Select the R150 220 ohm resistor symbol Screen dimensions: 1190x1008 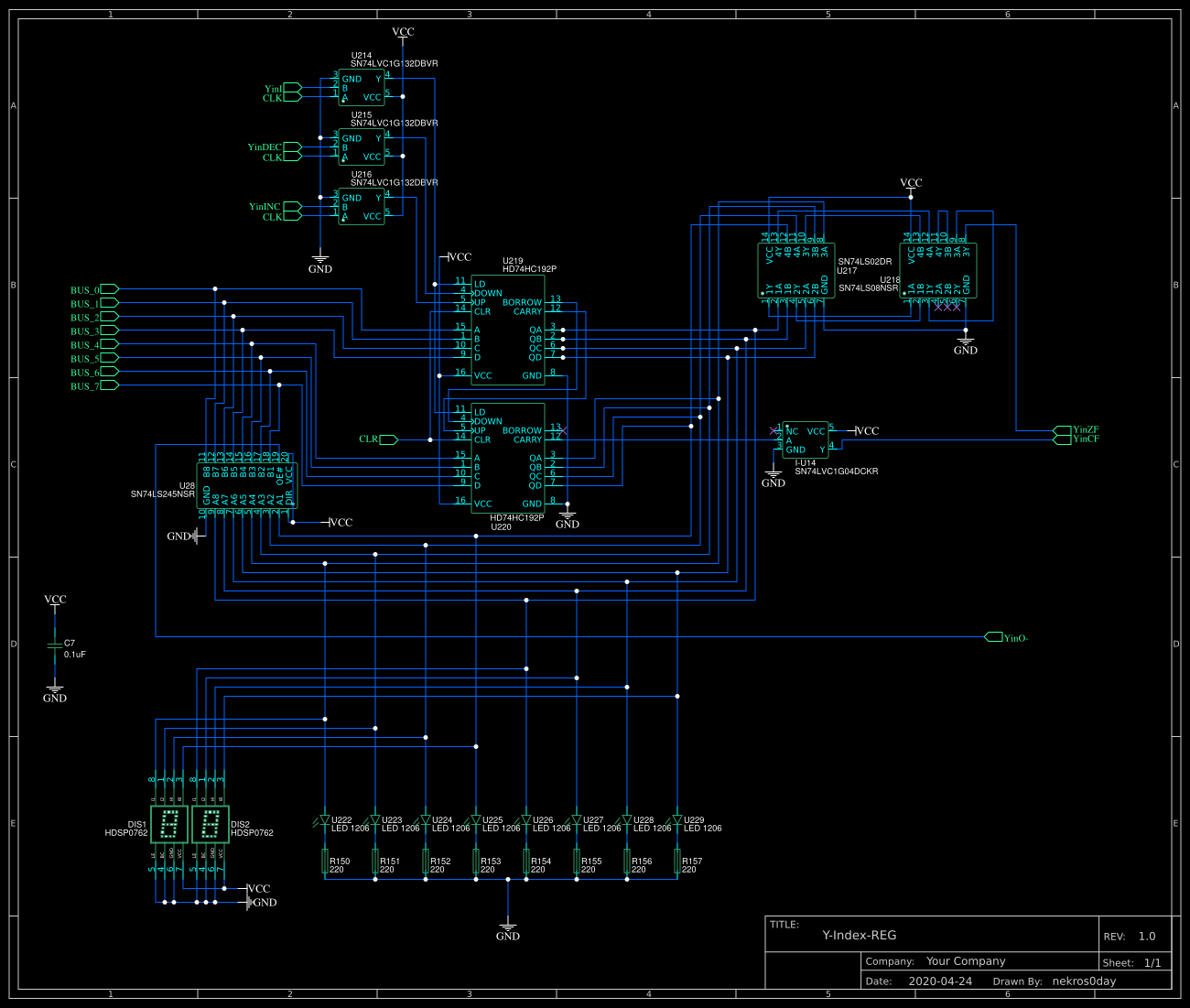[x=327, y=862]
